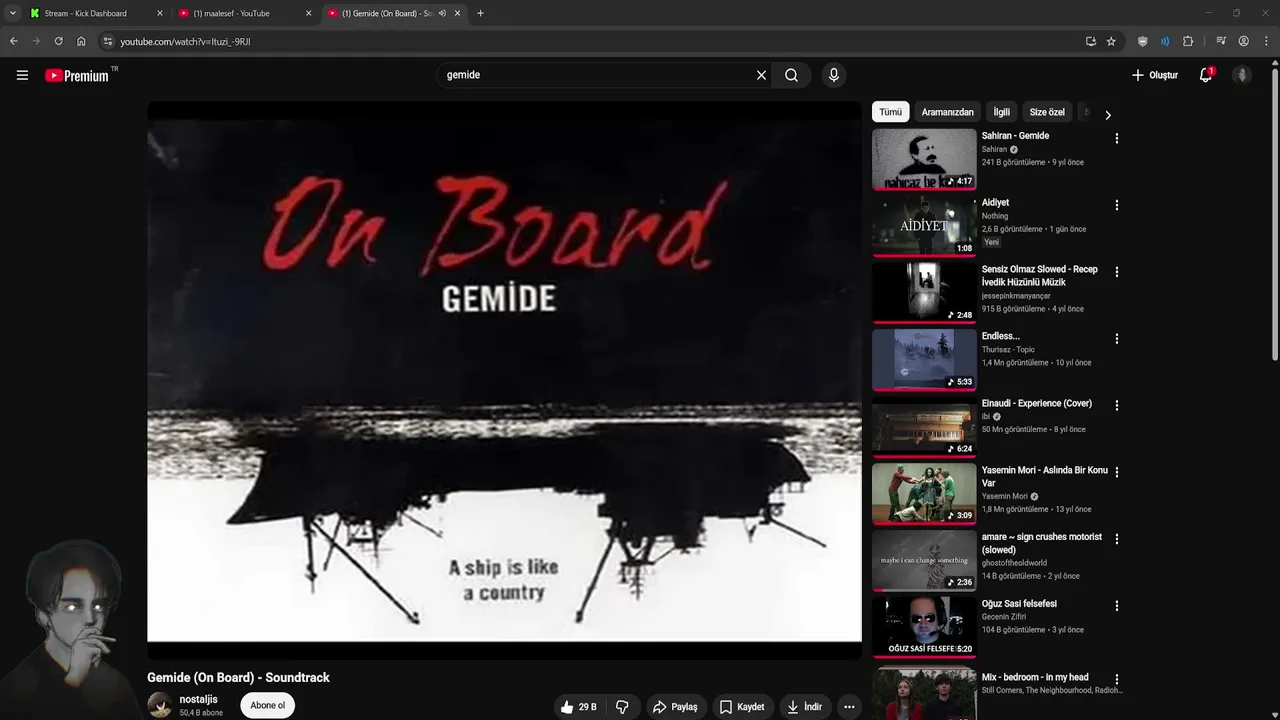This screenshot has height=720, width=1280.
Task: Select the Aramanızdan filter chip
Action: tap(947, 112)
